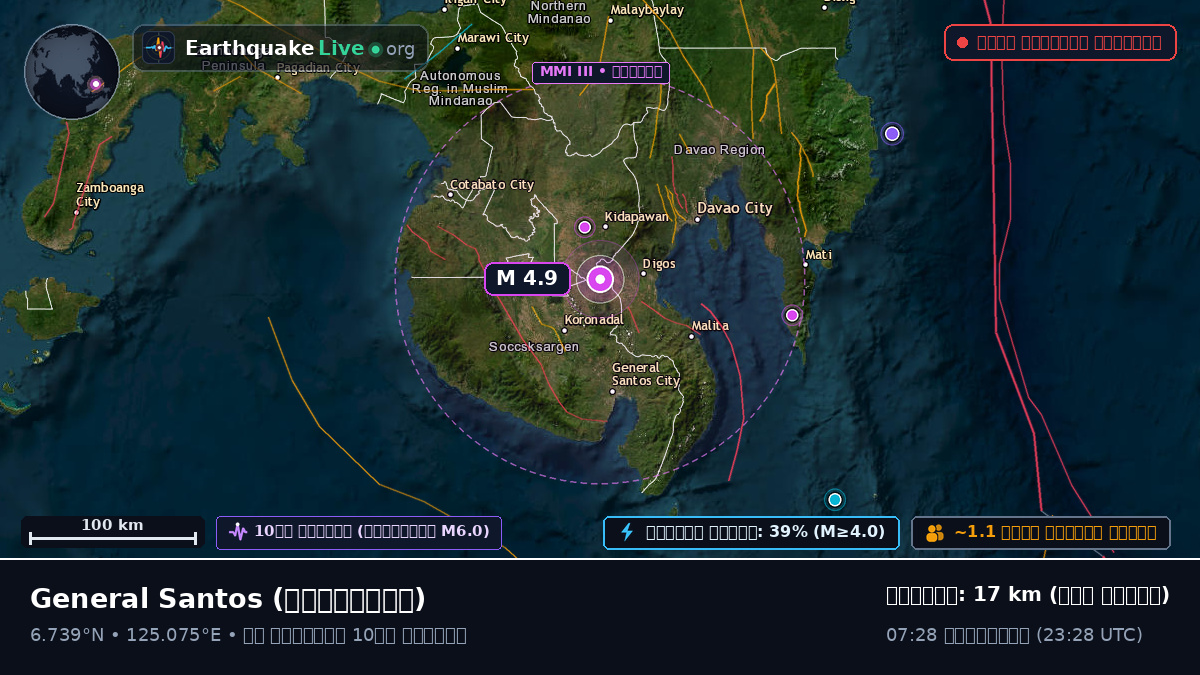This screenshot has width=1200, height=675.
Task: Click the 17 km depth readout
Action: 1028,595
